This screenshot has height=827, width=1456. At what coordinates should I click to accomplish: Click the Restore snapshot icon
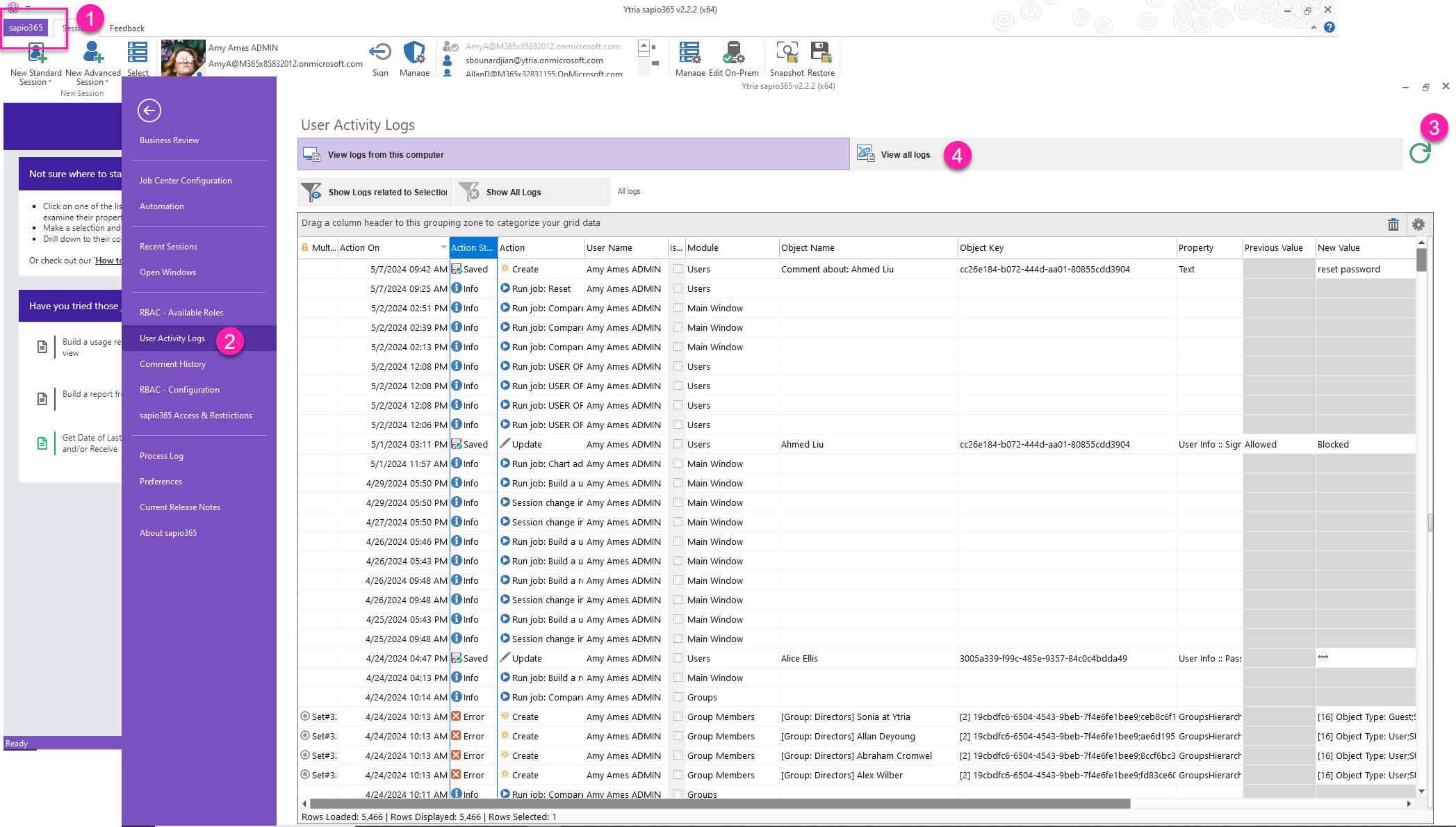821,54
